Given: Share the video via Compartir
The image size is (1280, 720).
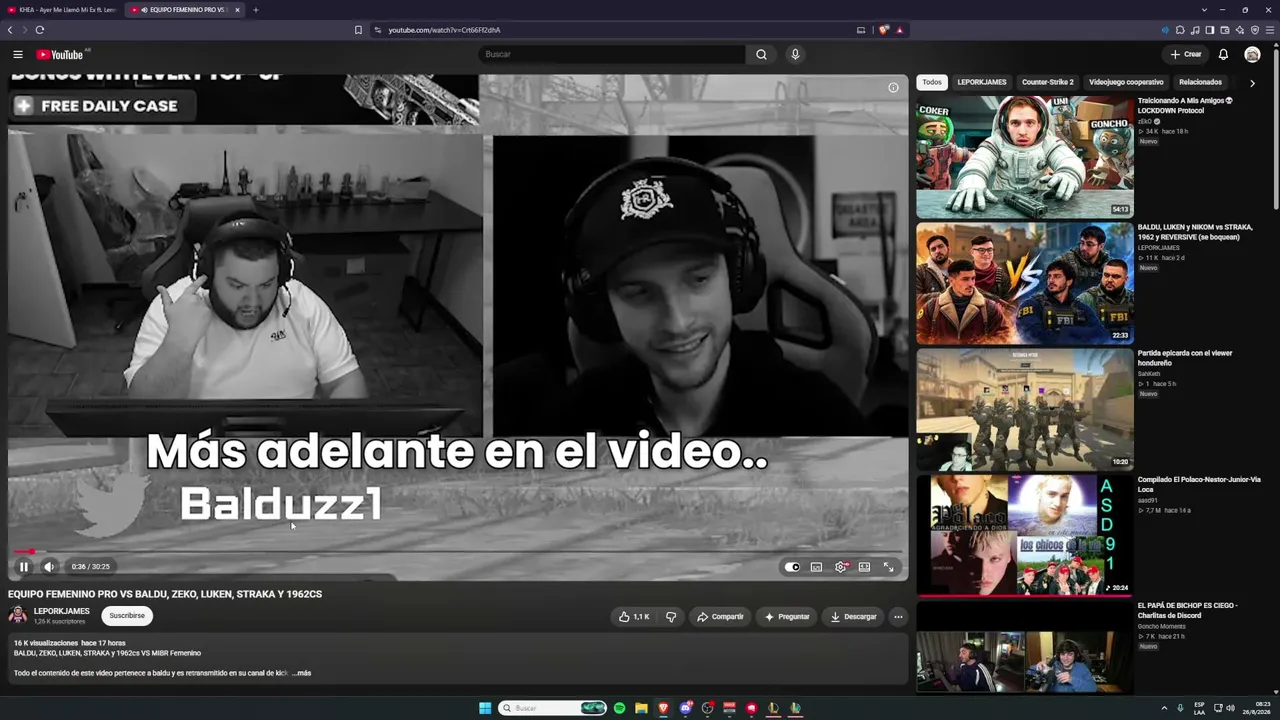Looking at the screenshot, I should [720, 617].
